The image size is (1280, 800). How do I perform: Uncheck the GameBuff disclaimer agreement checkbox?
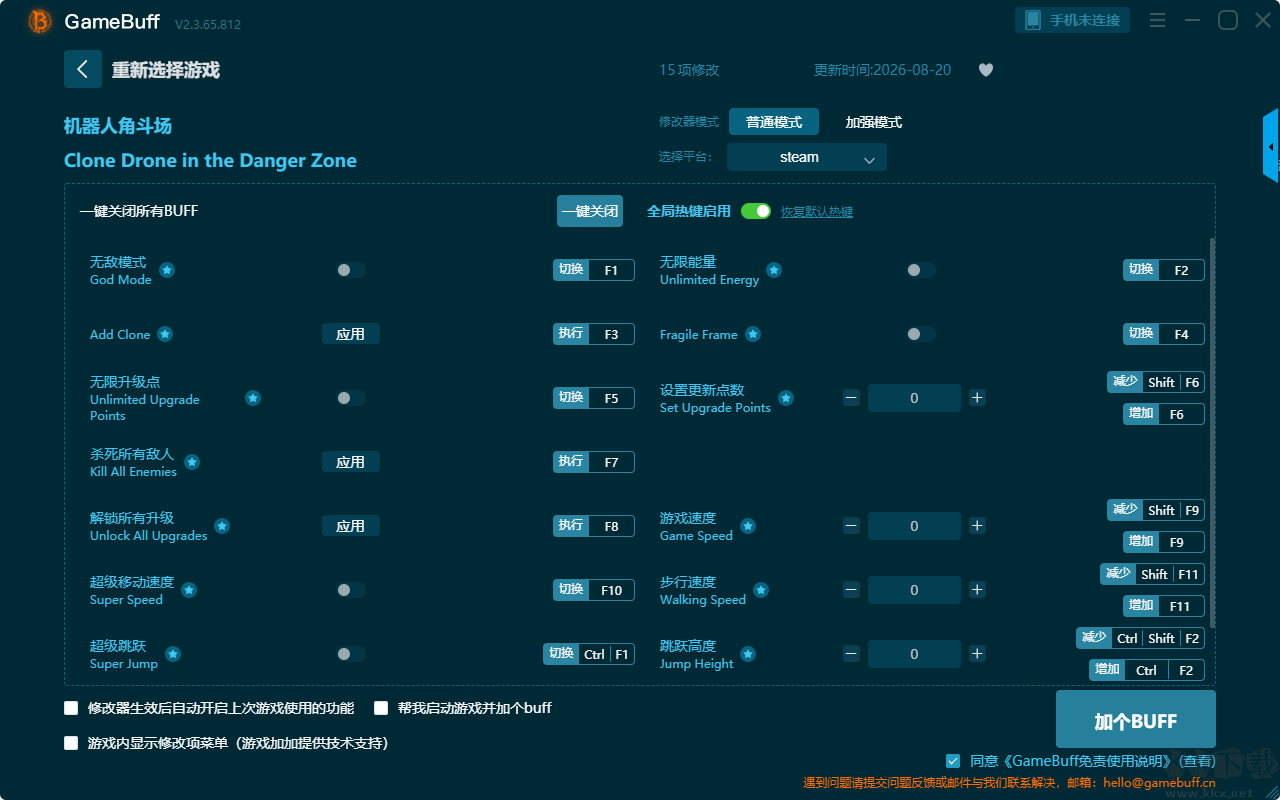[953, 761]
